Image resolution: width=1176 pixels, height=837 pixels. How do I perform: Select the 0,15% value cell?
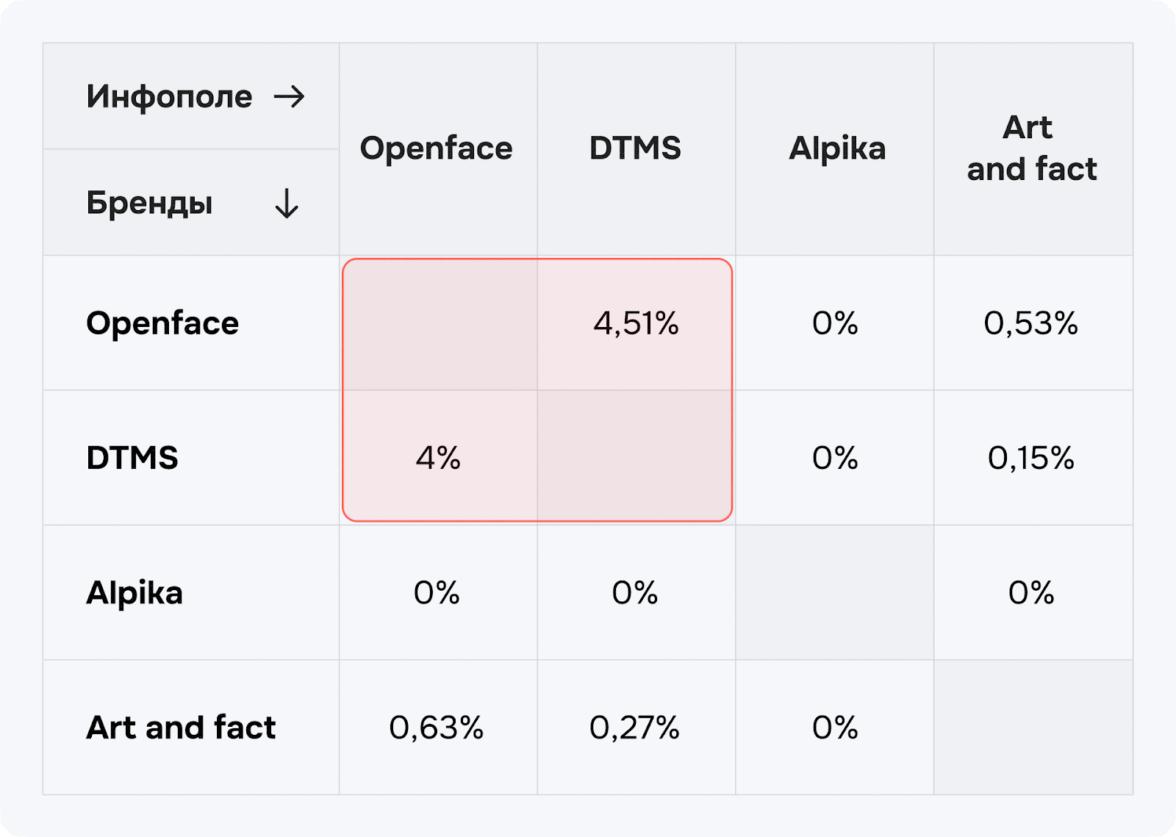[x=1031, y=459]
